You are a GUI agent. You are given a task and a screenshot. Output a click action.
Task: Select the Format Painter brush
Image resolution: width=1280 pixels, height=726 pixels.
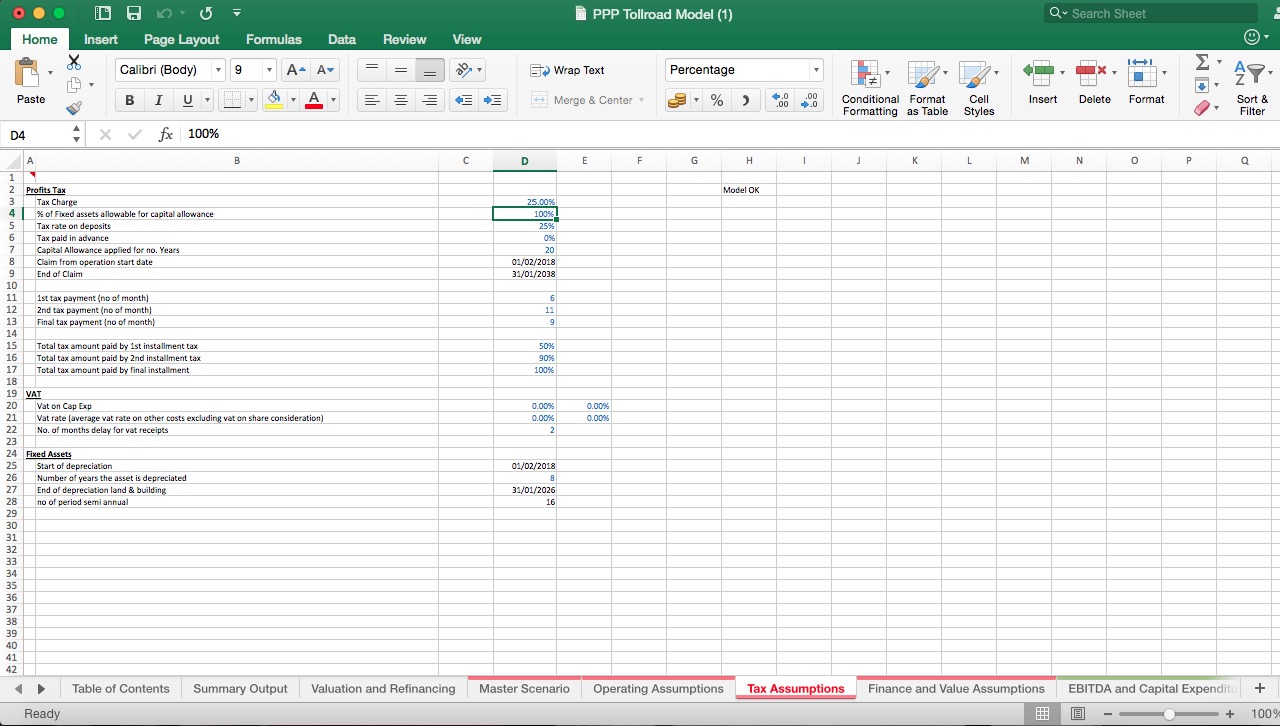click(x=73, y=107)
